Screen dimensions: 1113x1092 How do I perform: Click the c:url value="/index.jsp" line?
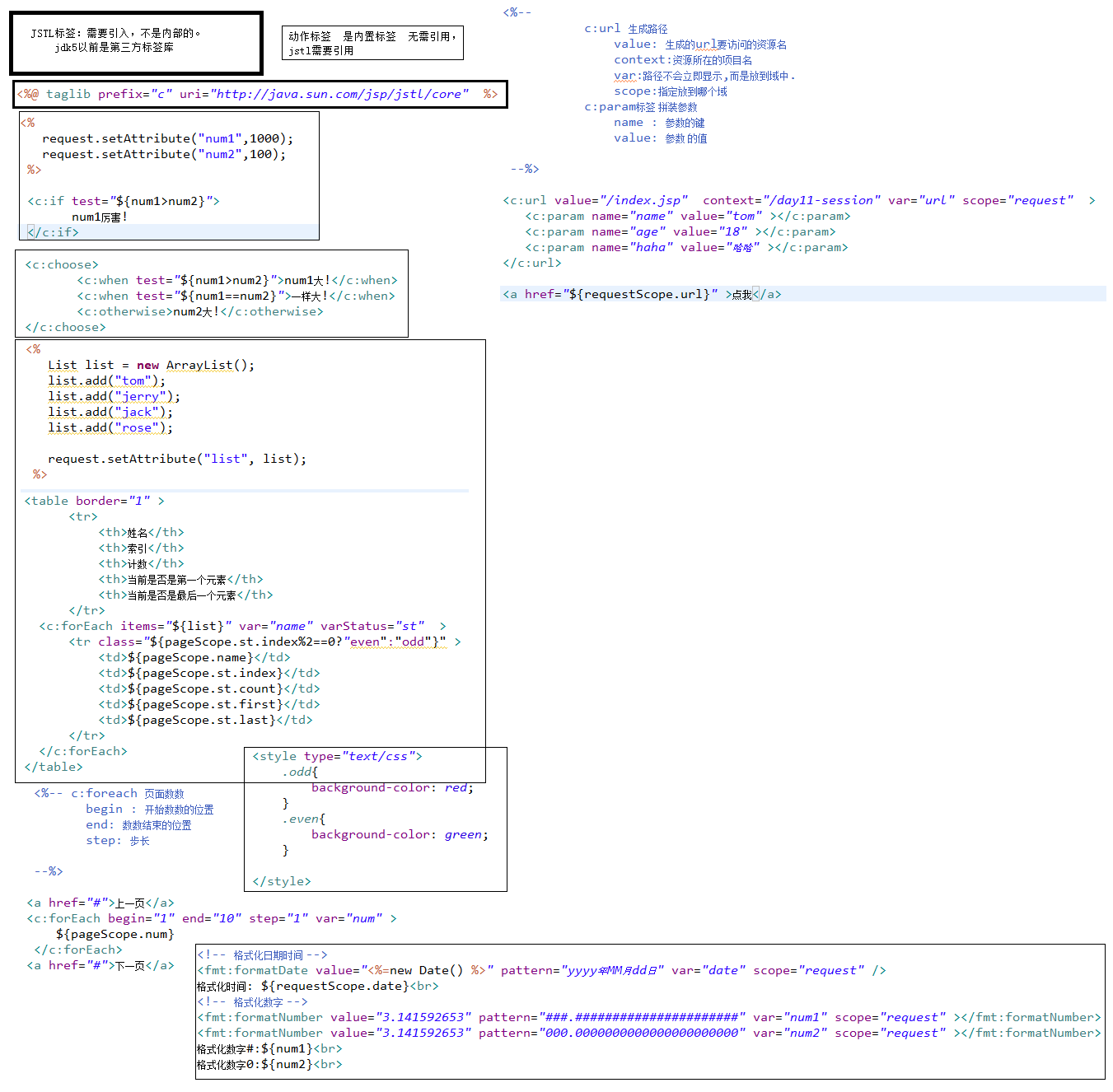[799, 200]
